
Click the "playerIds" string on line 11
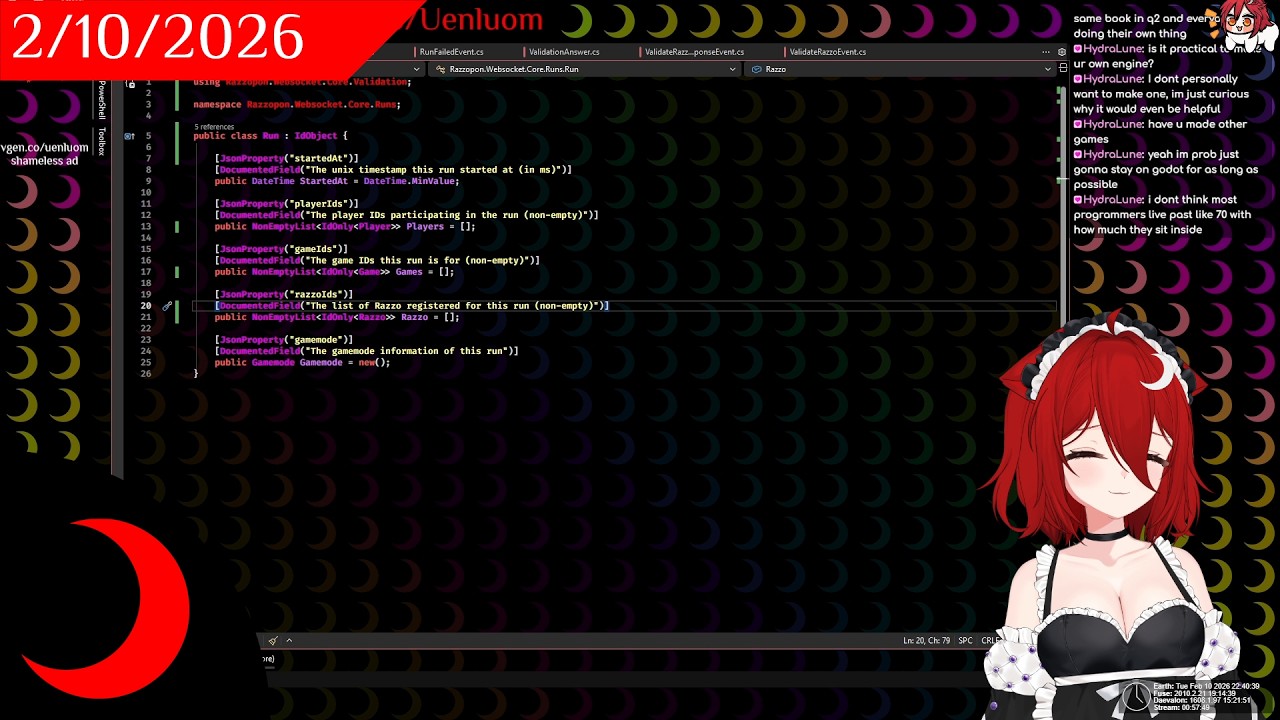pos(319,204)
